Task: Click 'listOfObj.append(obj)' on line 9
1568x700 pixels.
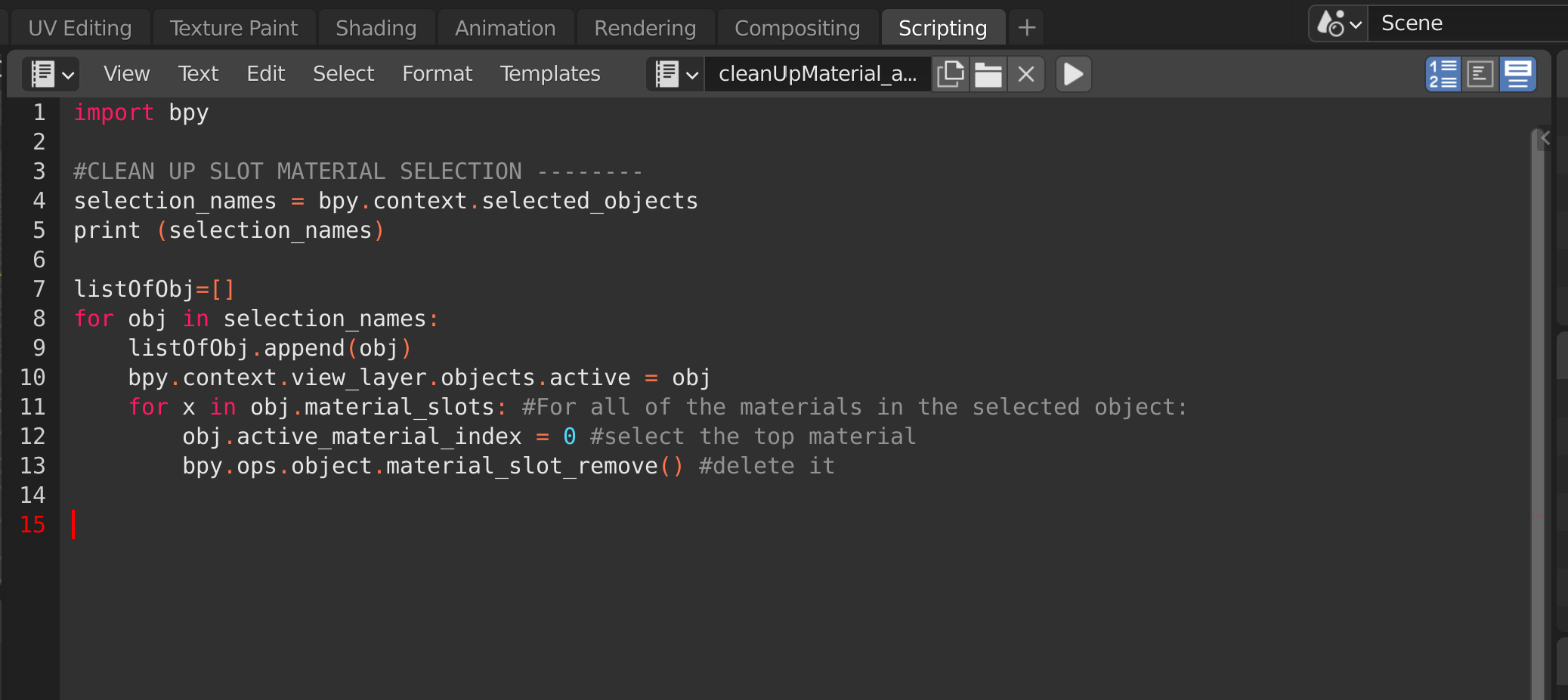Action: pyautogui.click(x=270, y=348)
